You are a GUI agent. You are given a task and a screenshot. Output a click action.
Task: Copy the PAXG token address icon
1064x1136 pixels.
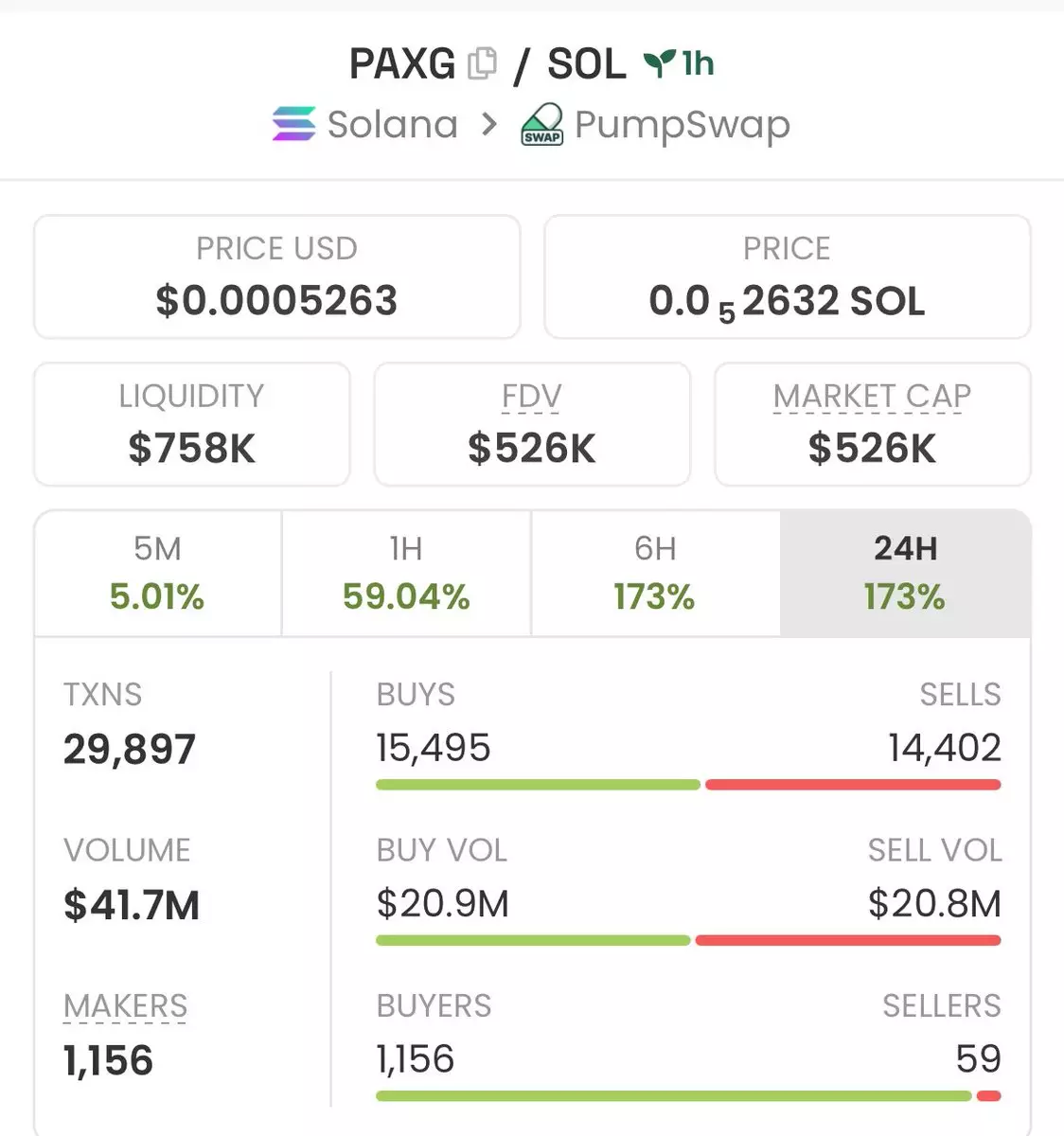pos(483,63)
